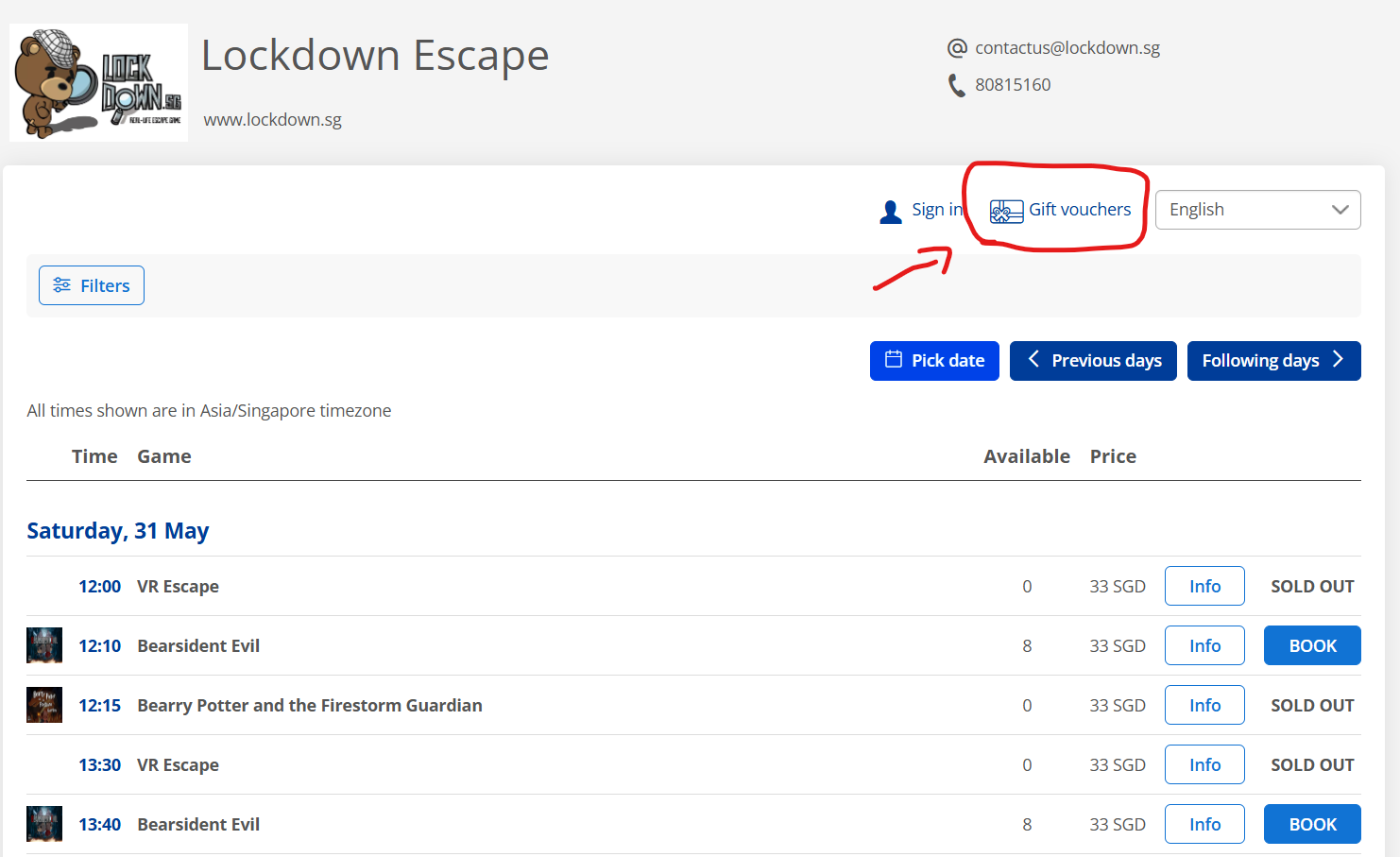The height and width of the screenshot is (857, 1400).
Task: Click the 12:00 time for VR Escape
Action: (99, 587)
